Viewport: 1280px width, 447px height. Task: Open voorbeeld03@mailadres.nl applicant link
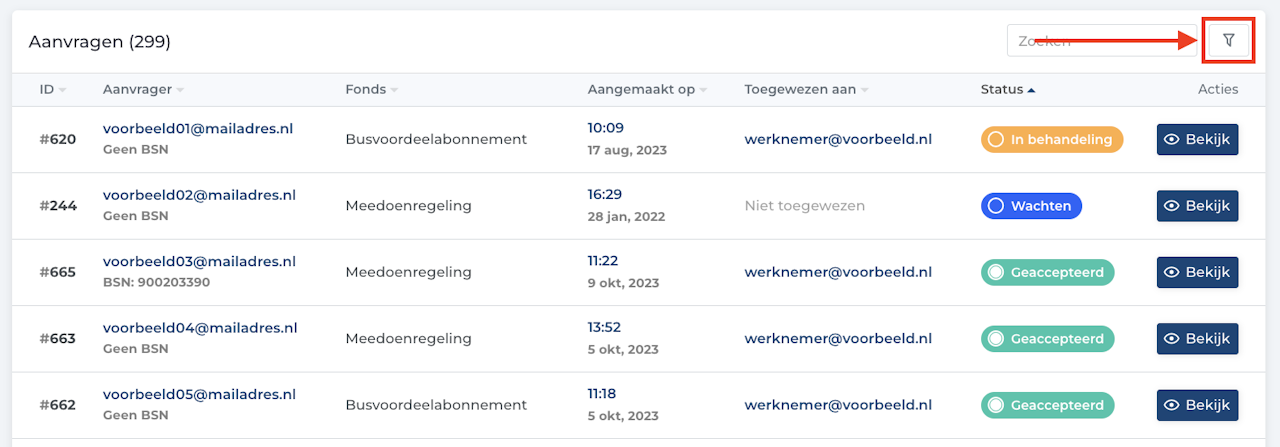point(199,261)
